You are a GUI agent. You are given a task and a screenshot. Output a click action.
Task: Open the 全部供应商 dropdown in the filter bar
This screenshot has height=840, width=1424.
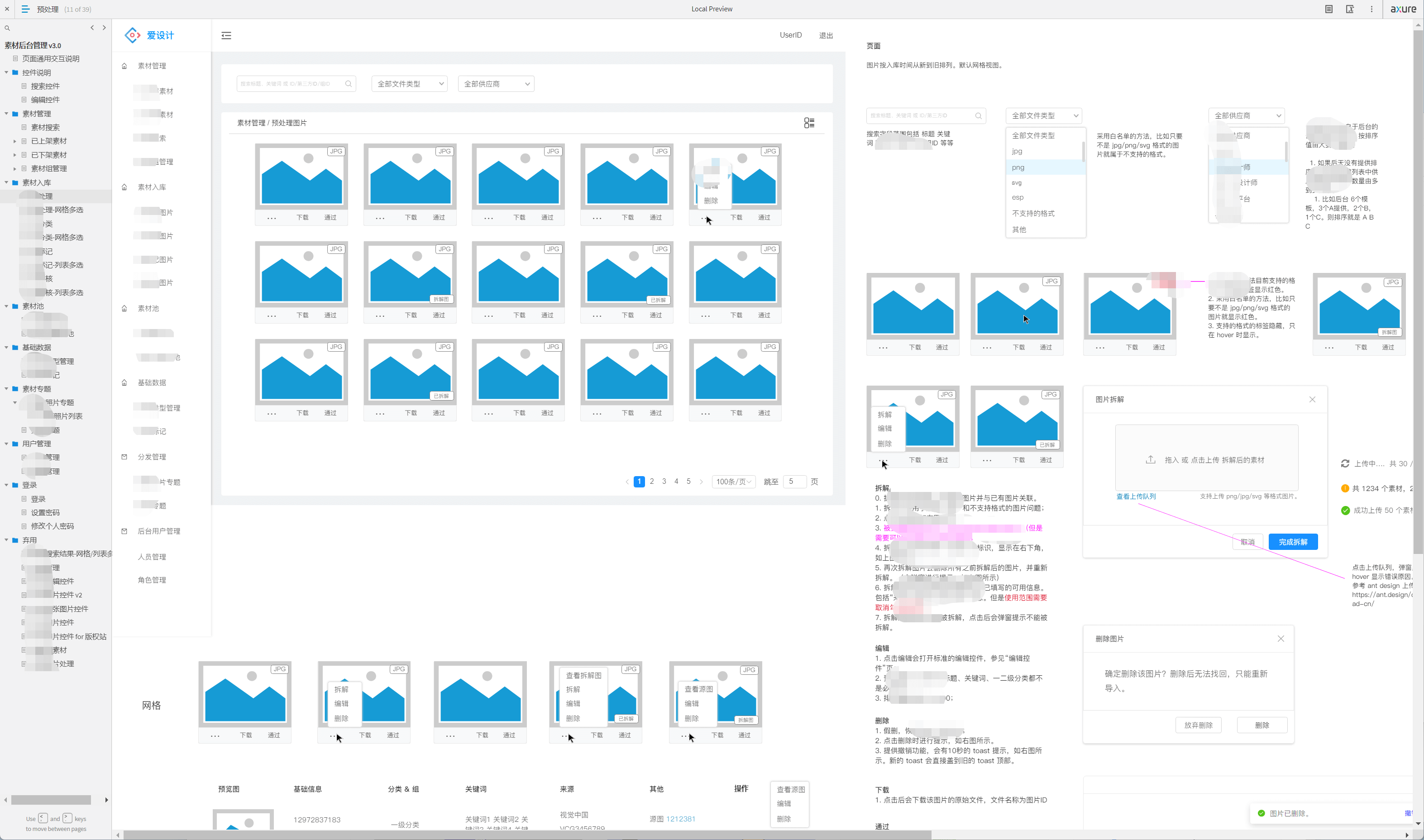(496, 84)
